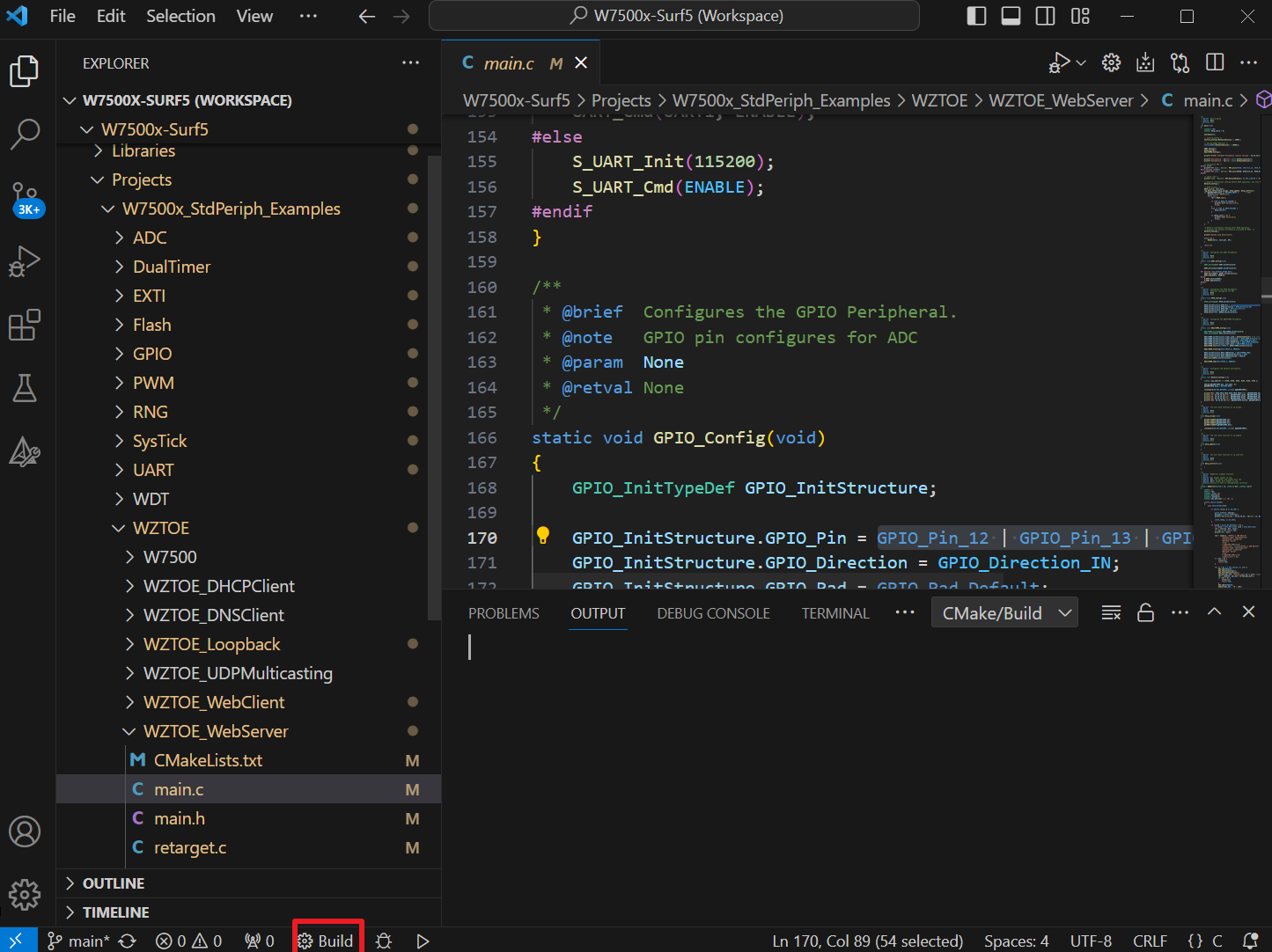Synchronize changes with the sync icon
The height and width of the screenshot is (952, 1272).
pos(128,941)
